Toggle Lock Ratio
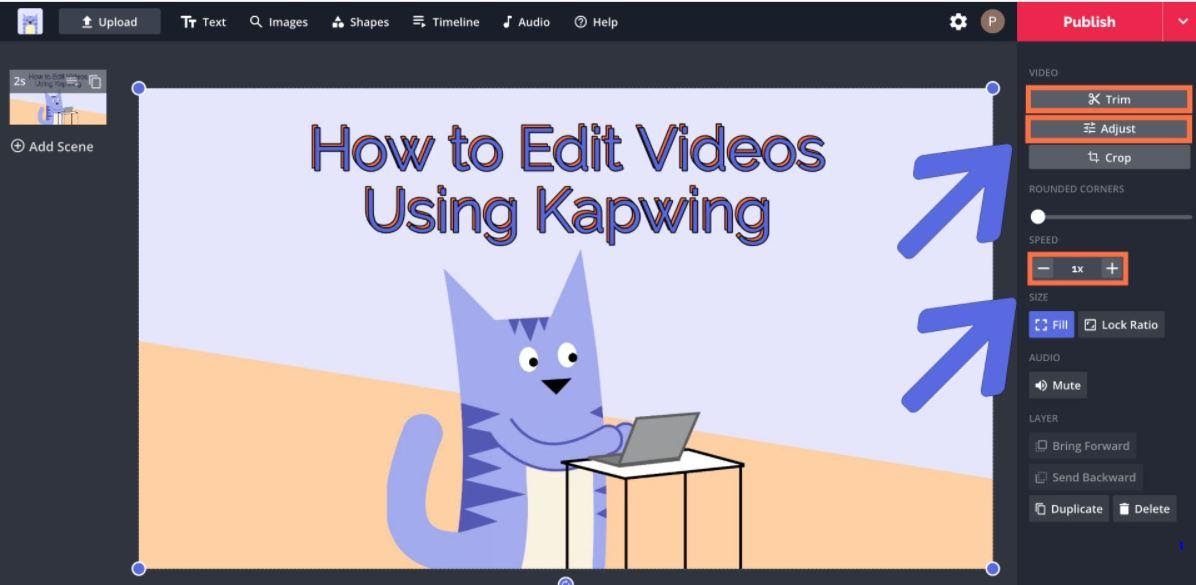Screen dimensions: 1196x585 (1121, 325)
